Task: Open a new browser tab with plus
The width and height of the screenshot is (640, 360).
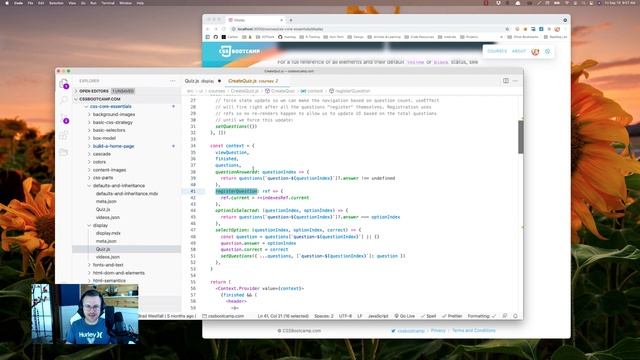Action: (291, 20)
